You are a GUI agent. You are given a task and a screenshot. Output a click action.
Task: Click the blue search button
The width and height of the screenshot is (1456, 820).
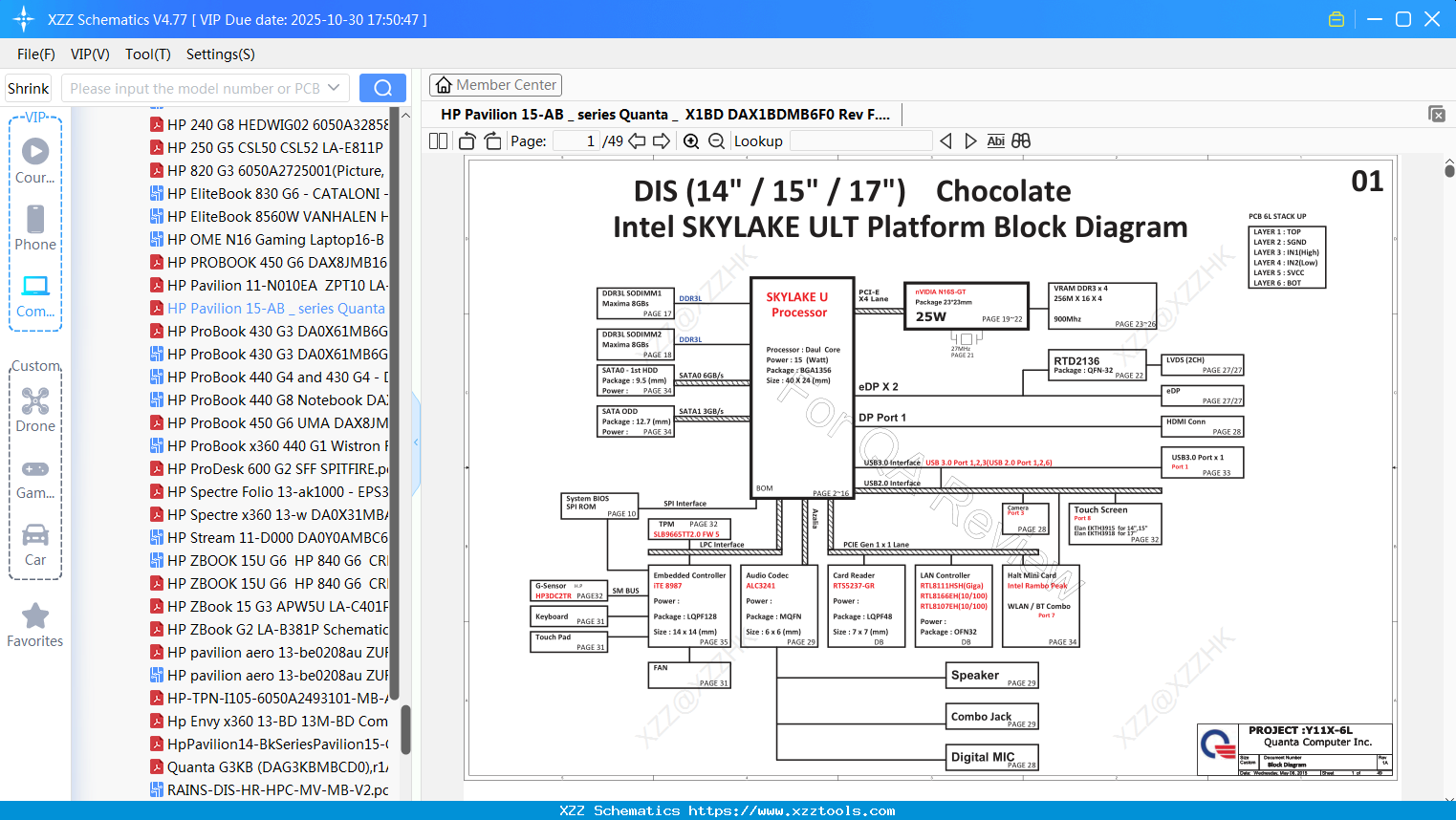tap(382, 88)
